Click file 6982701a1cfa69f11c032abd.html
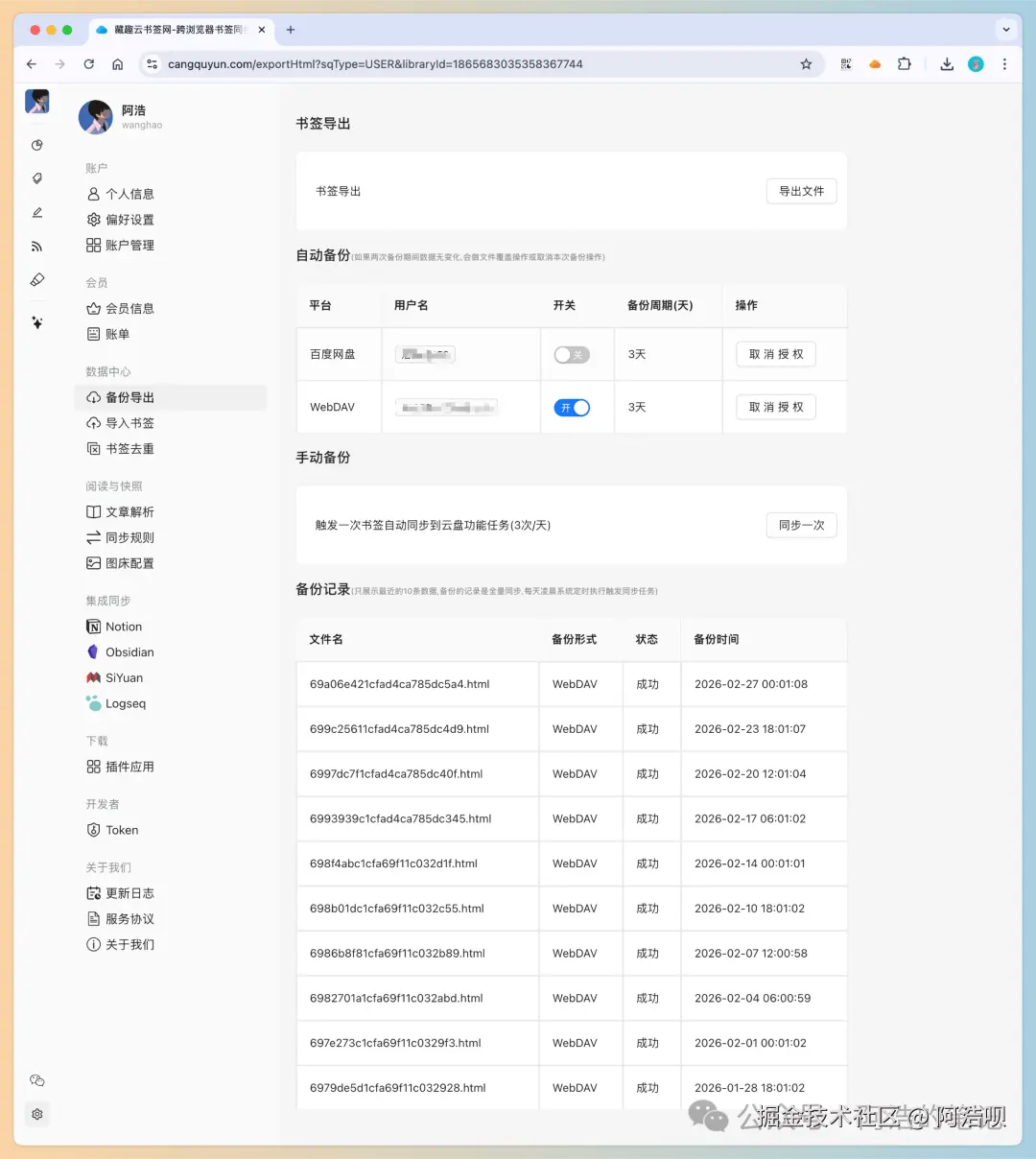Image resolution: width=1036 pixels, height=1159 pixels. [396, 999]
